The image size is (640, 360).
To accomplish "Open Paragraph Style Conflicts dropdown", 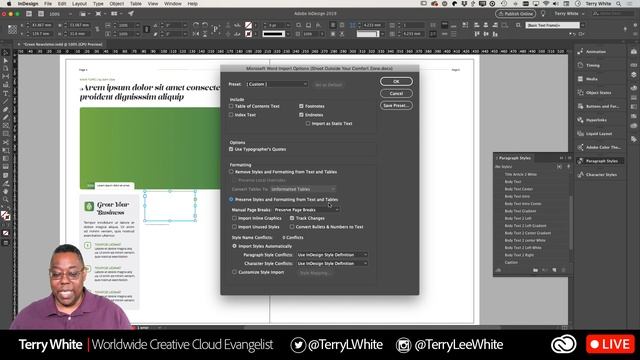I will coord(332,255).
